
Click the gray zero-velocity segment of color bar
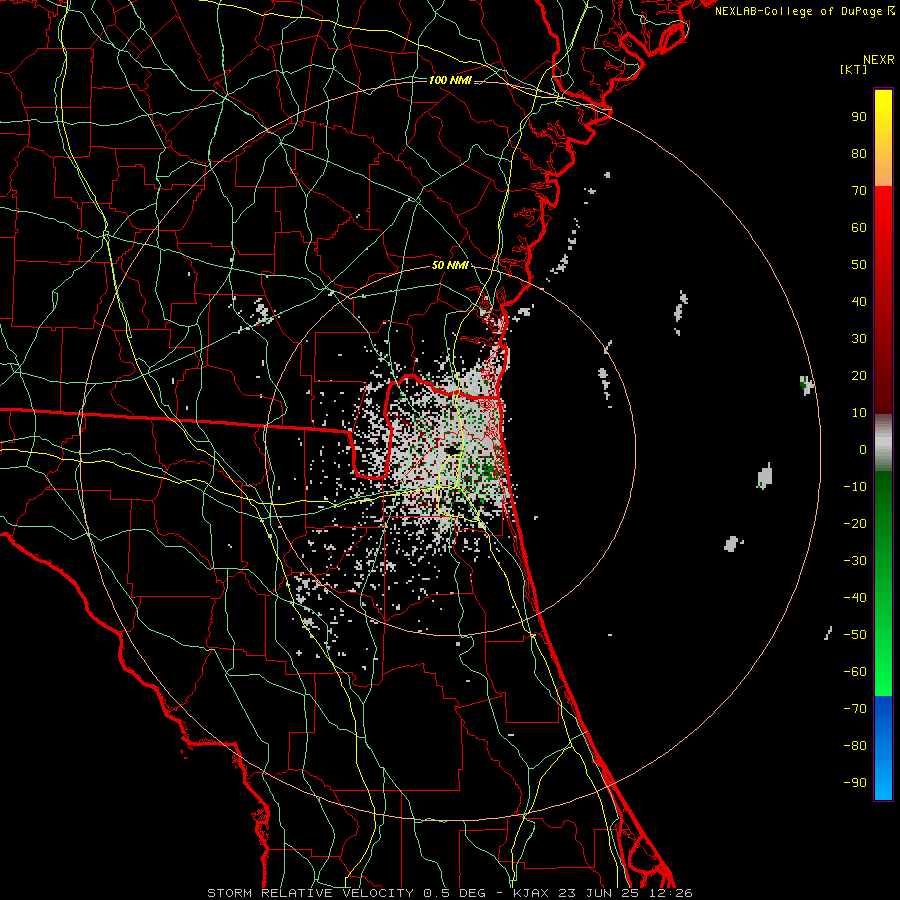pyautogui.click(x=883, y=443)
